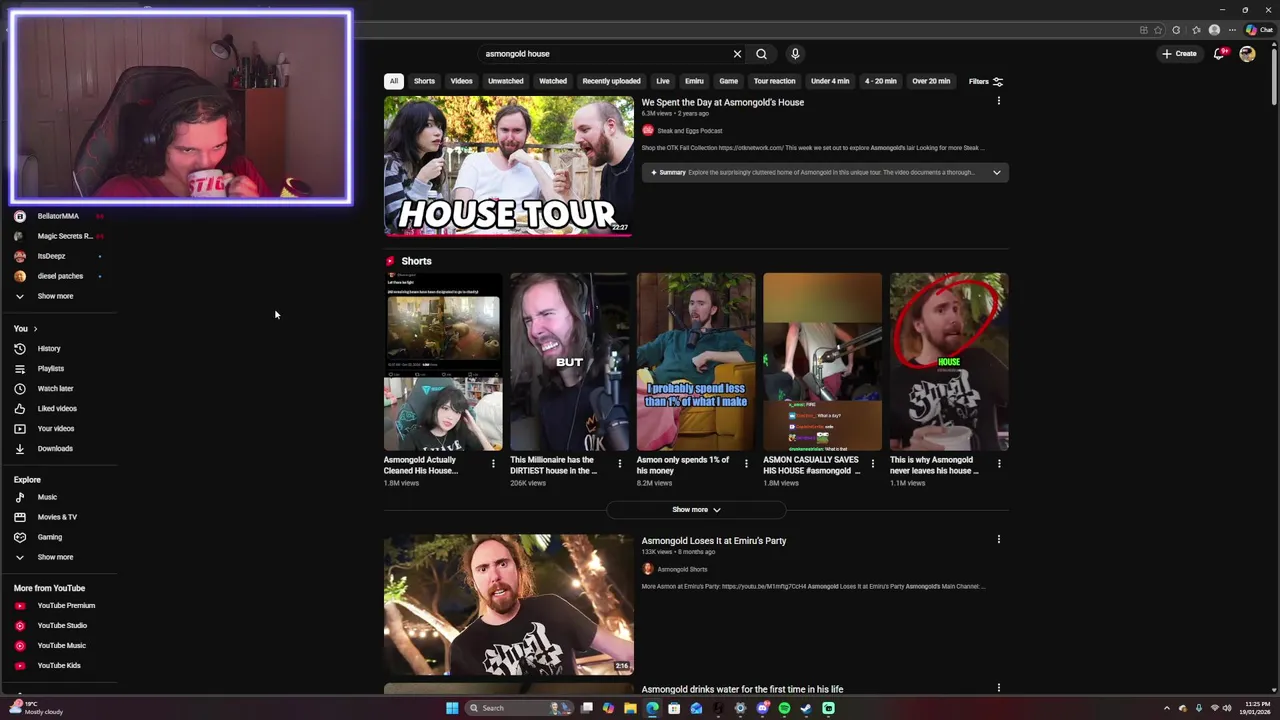Open options for This Millionaire short
The height and width of the screenshot is (720, 1280).
(x=619, y=464)
